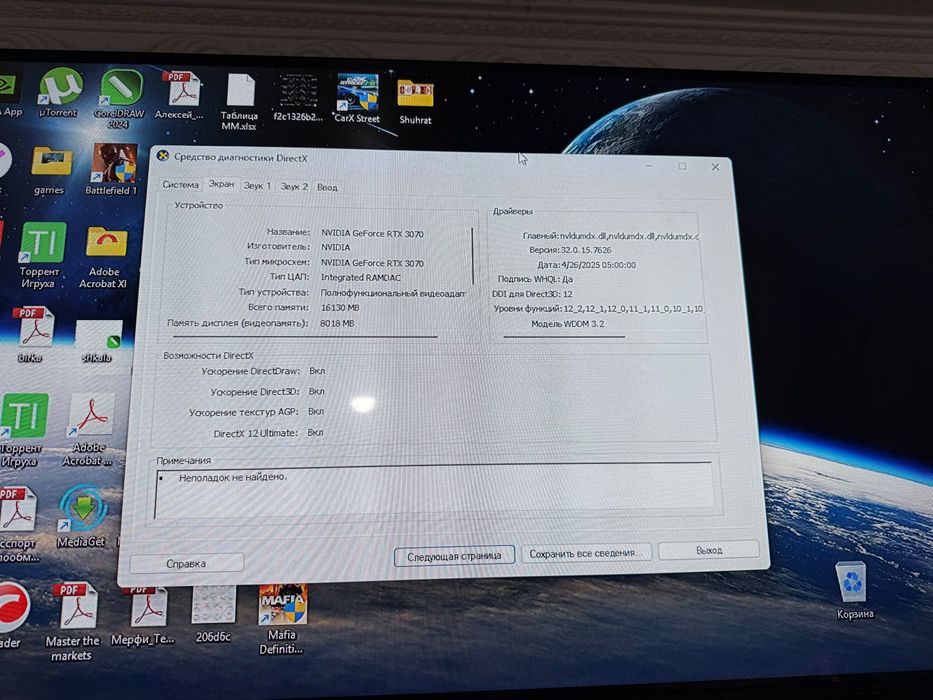Click the driver date 4/26/2025 05:00:00
This screenshot has width=933, height=700.
[598, 265]
